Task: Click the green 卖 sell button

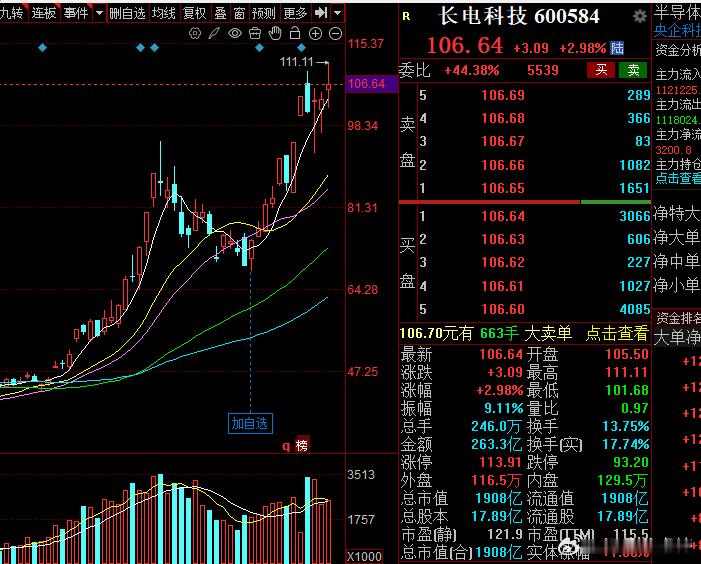Action: pyautogui.click(x=633, y=70)
